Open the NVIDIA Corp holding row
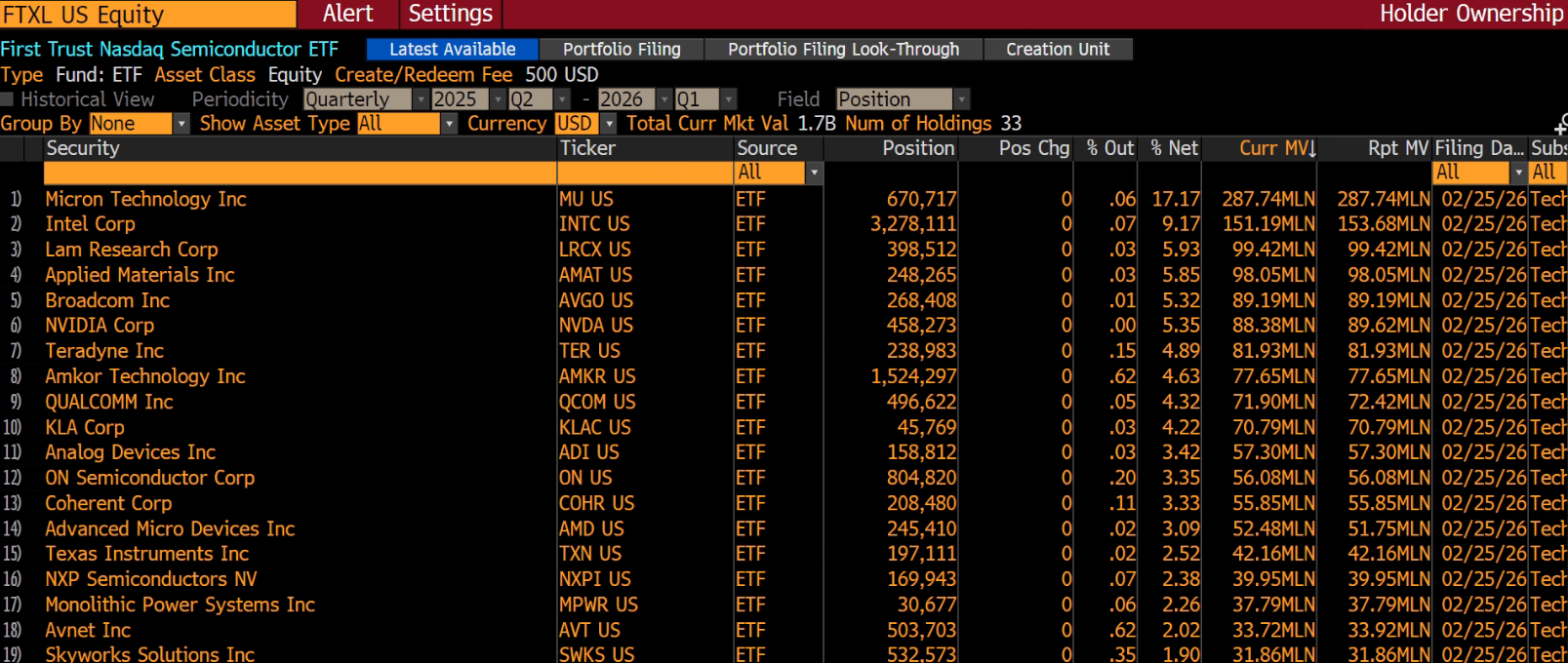The height and width of the screenshot is (663, 1568). point(100,326)
